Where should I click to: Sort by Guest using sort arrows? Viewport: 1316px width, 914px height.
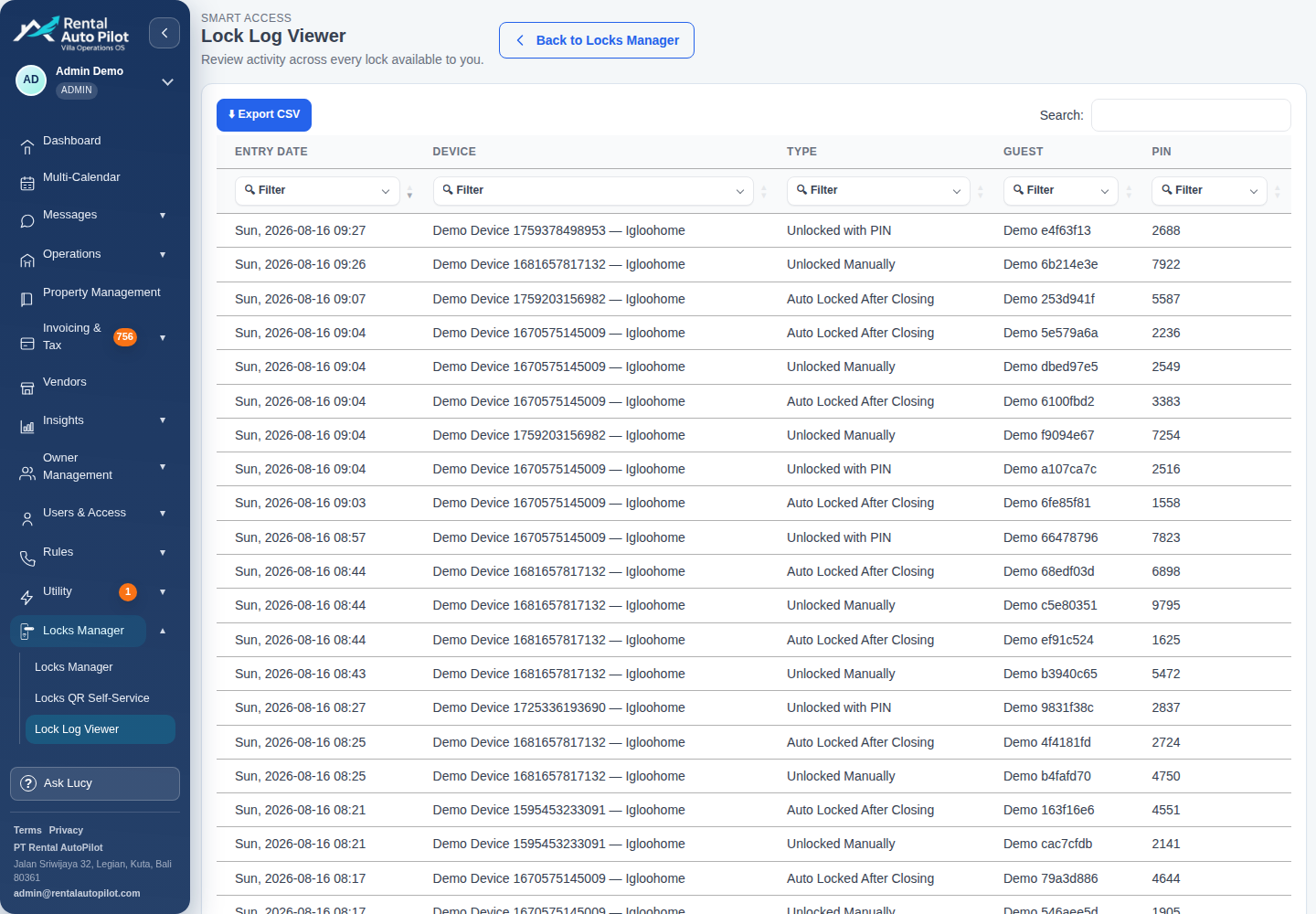(1129, 191)
